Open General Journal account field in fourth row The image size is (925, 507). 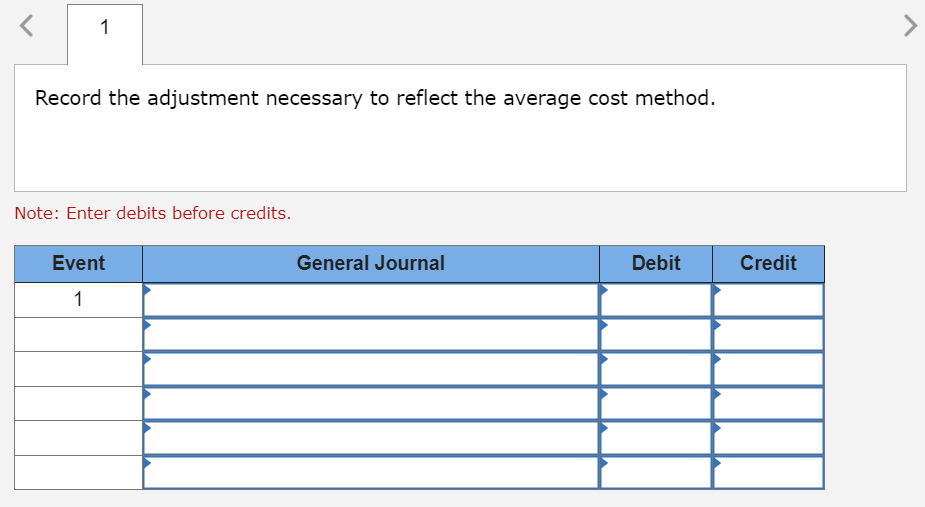click(x=371, y=404)
